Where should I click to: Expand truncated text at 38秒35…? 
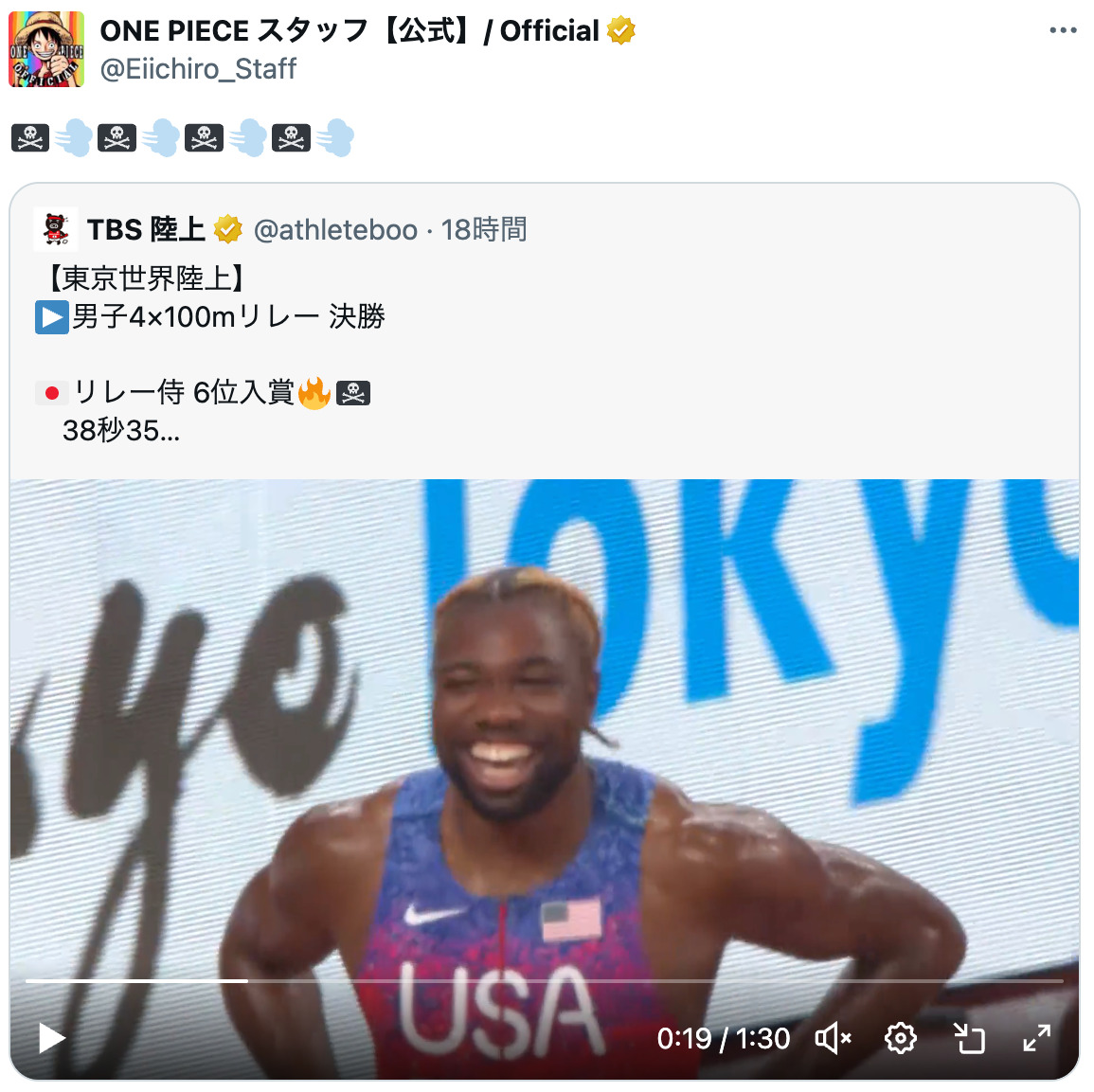point(121,431)
